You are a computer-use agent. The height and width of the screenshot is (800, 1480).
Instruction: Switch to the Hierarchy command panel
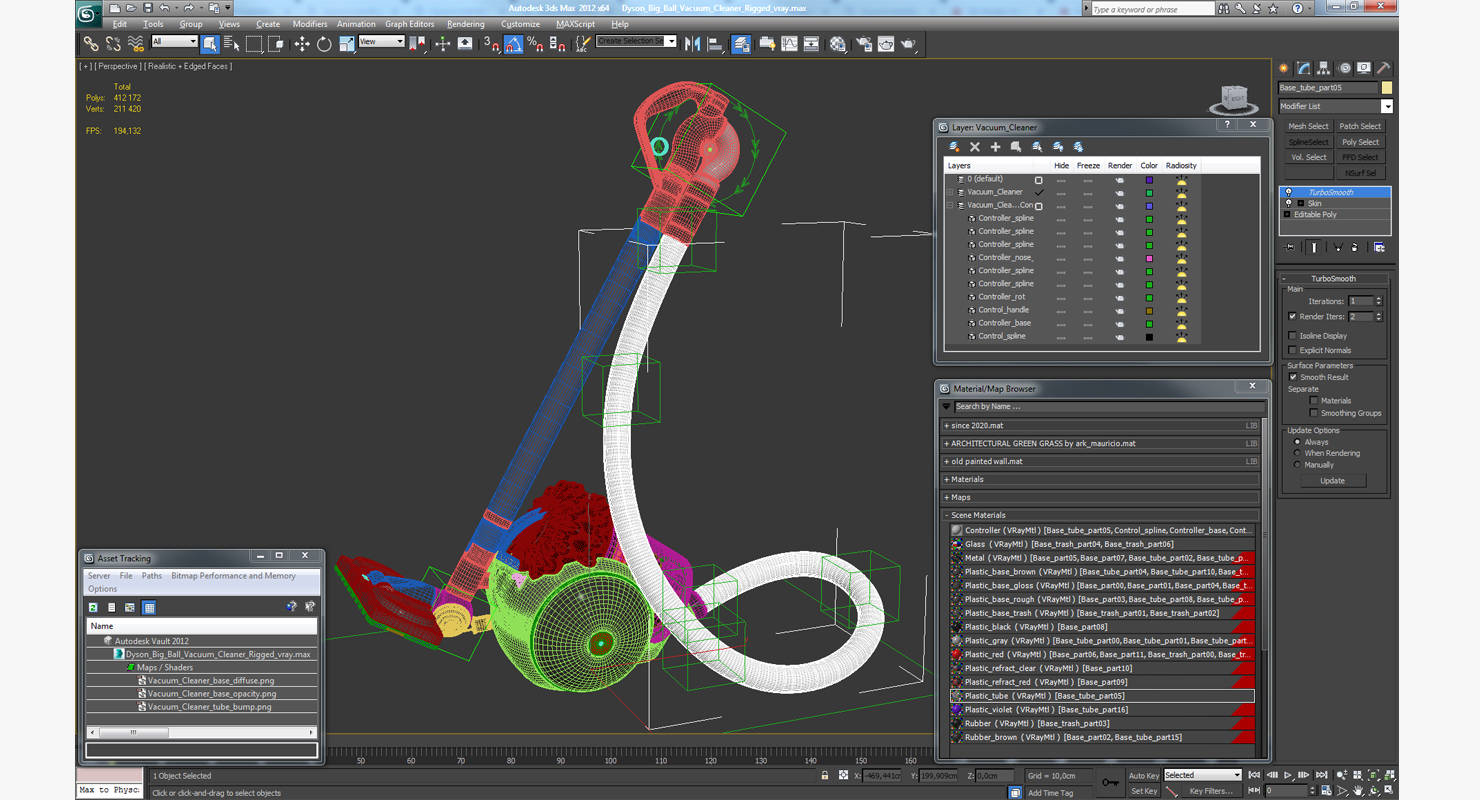[x=1325, y=68]
